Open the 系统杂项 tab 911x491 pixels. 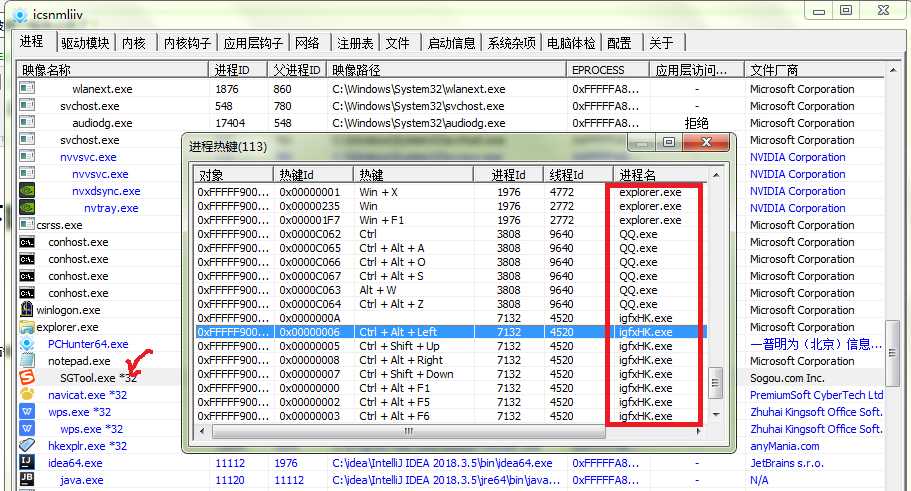[x=511, y=43]
